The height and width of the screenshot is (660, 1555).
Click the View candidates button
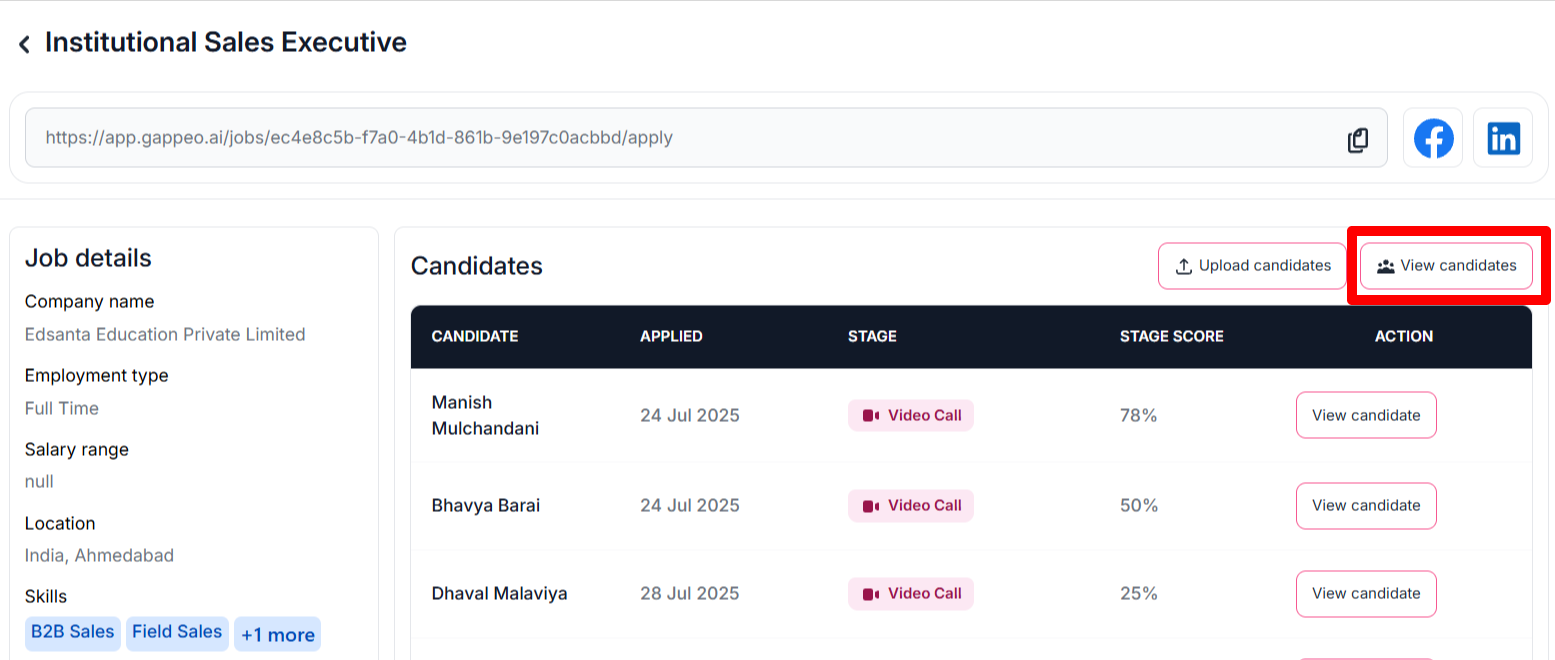click(1446, 265)
